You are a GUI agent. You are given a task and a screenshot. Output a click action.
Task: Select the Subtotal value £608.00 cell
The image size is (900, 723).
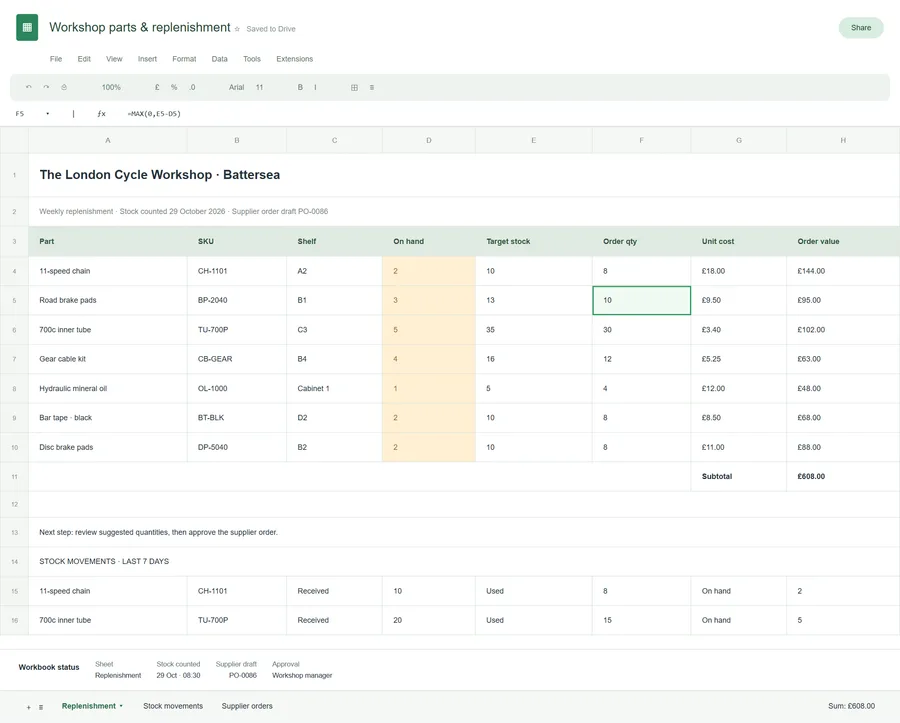pyautogui.click(x=843, y=476)
